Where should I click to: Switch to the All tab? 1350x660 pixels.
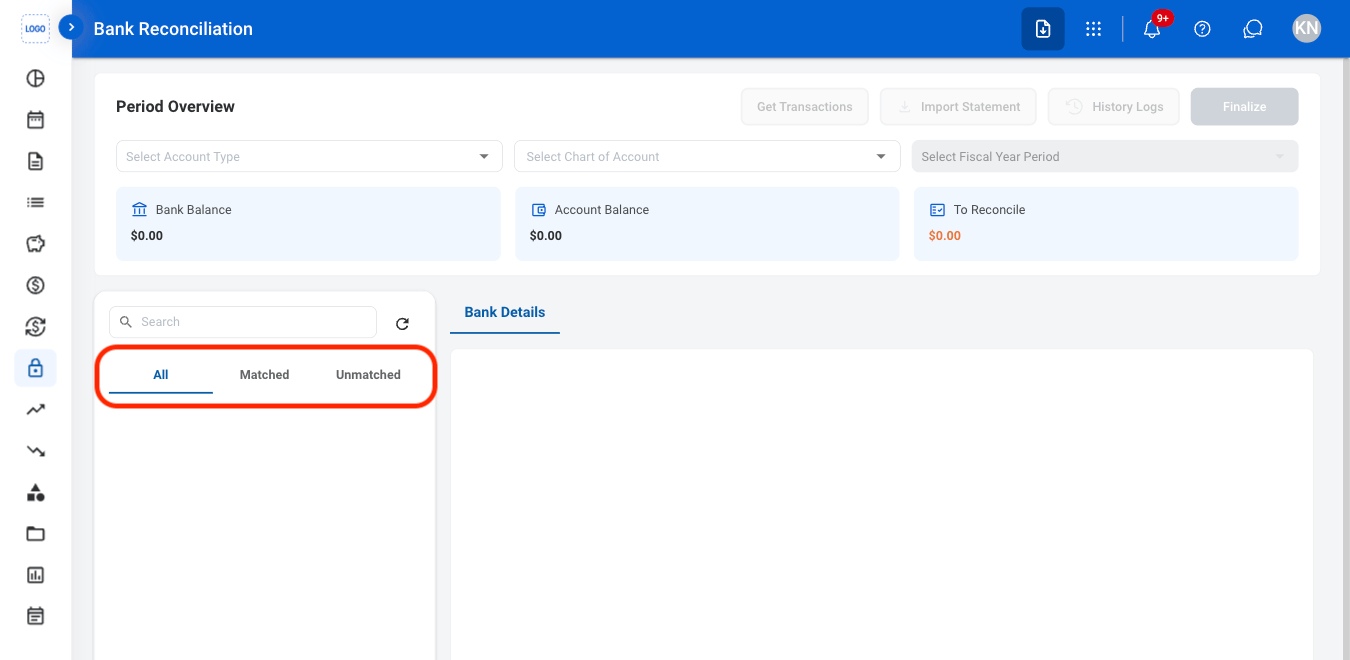point(161,375)
